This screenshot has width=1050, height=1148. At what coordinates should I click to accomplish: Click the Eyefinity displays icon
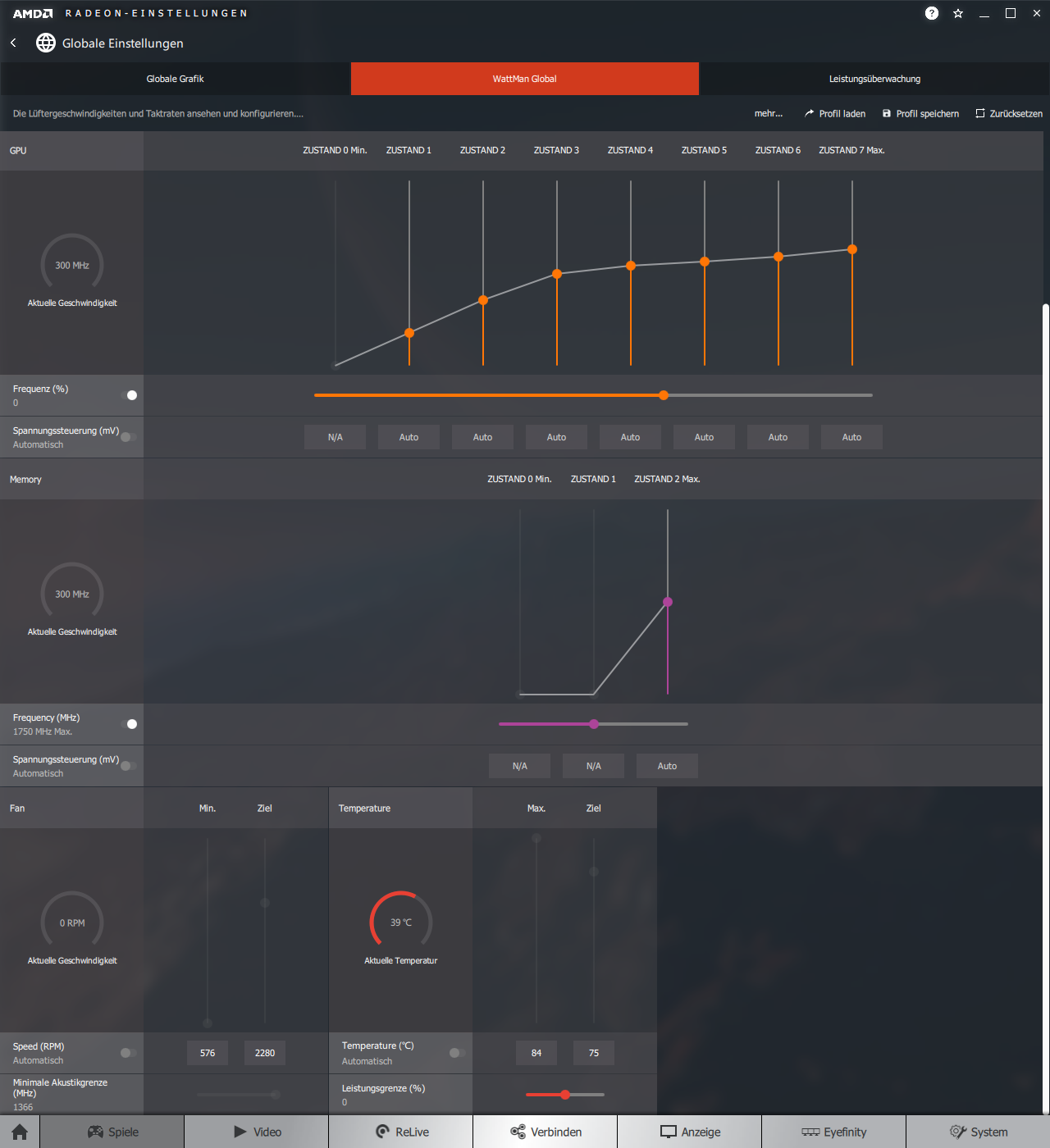810,1132
